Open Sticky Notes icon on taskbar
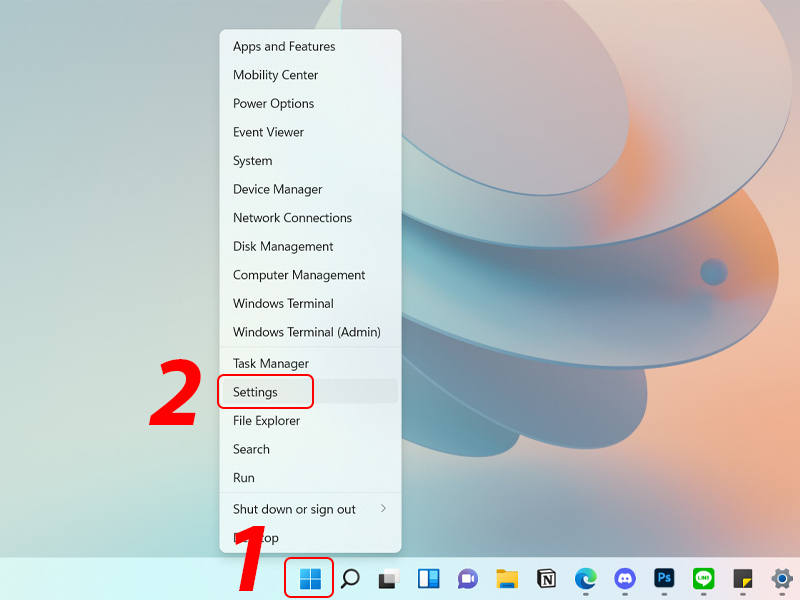The width and height of the screenshot is (800, 600). pos(743,579)
